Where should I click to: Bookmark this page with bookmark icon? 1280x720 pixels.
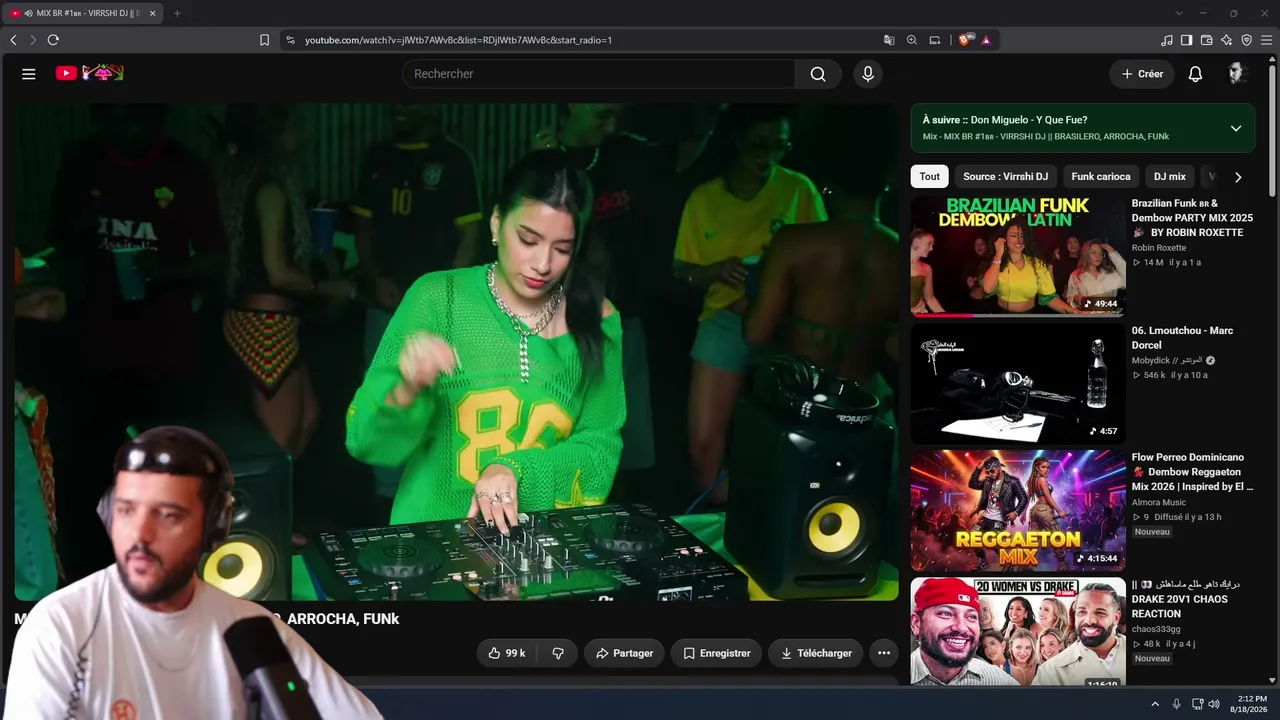click(x=264, y=40)
